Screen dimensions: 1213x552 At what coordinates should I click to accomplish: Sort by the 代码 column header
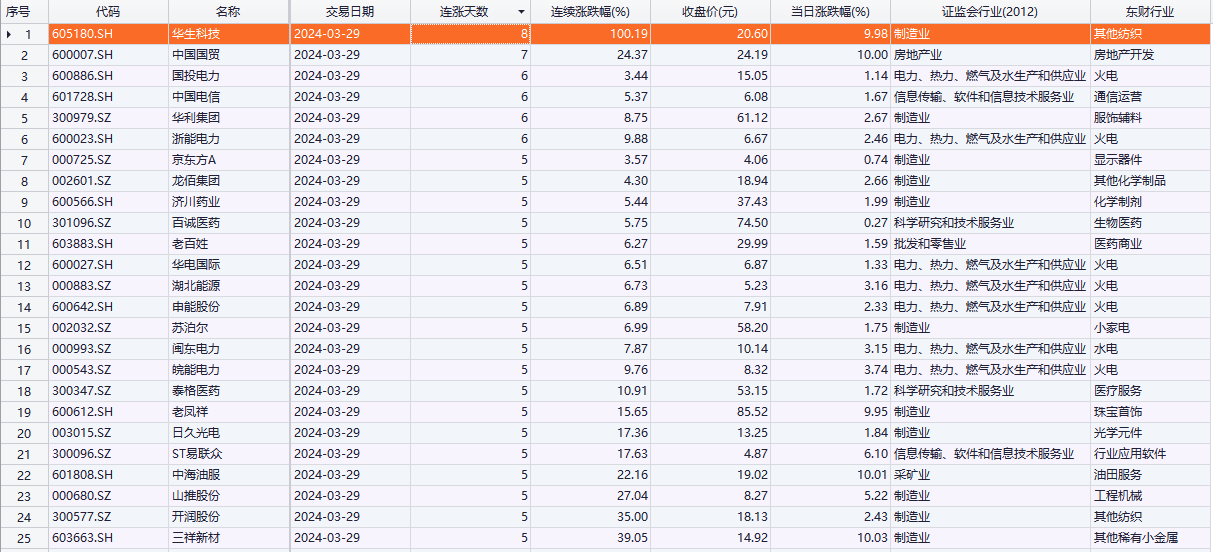click(108, 12)
